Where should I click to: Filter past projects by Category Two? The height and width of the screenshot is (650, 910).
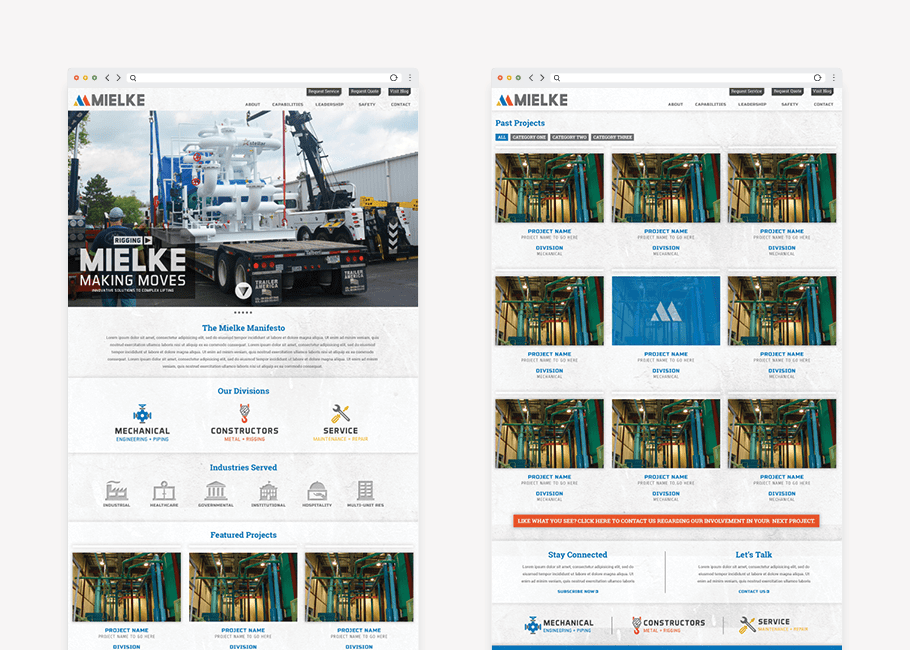point(569,137)
